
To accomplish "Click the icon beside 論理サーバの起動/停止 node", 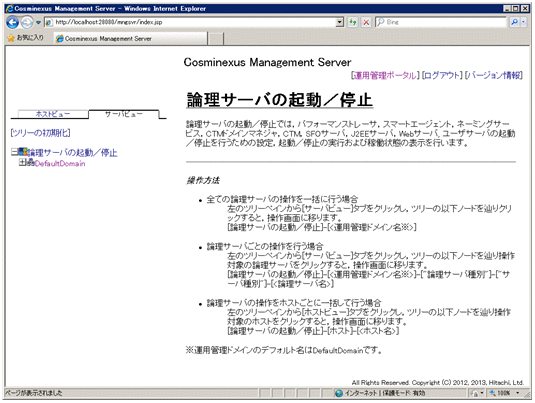I will (x=23, y=152).
